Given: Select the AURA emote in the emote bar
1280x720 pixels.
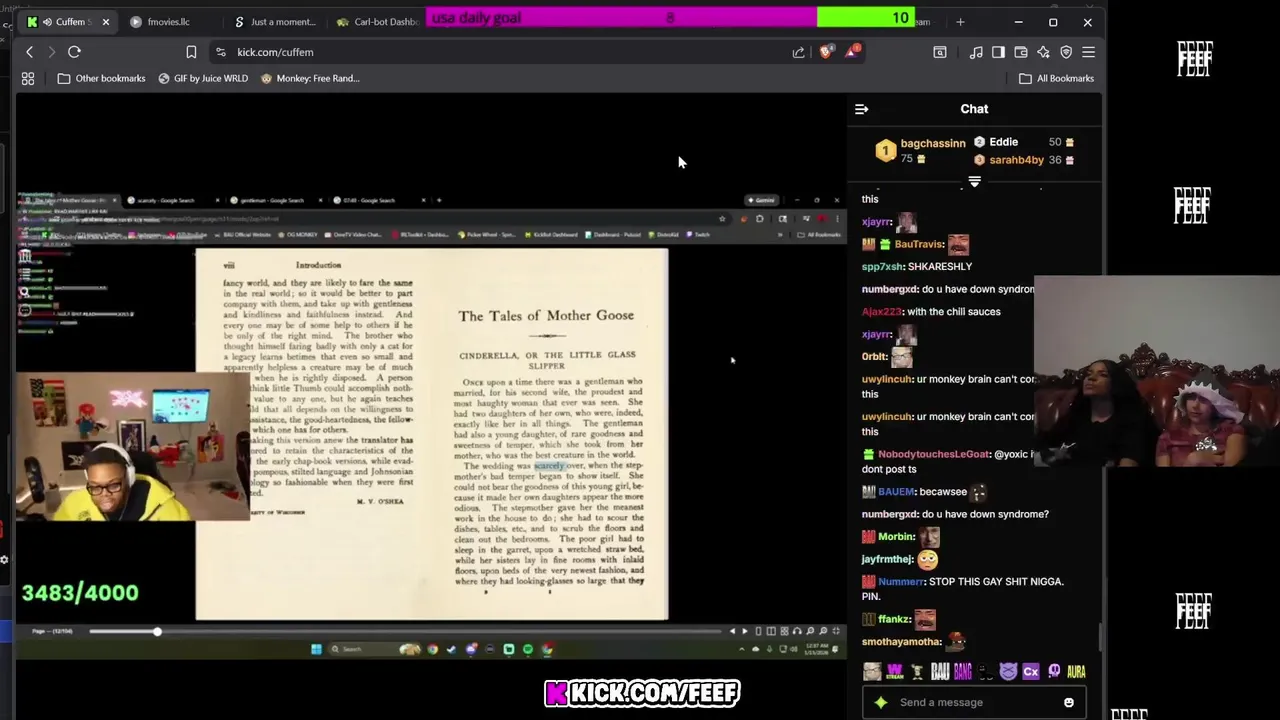Looking at the screenshot, I should point(1076,672).
